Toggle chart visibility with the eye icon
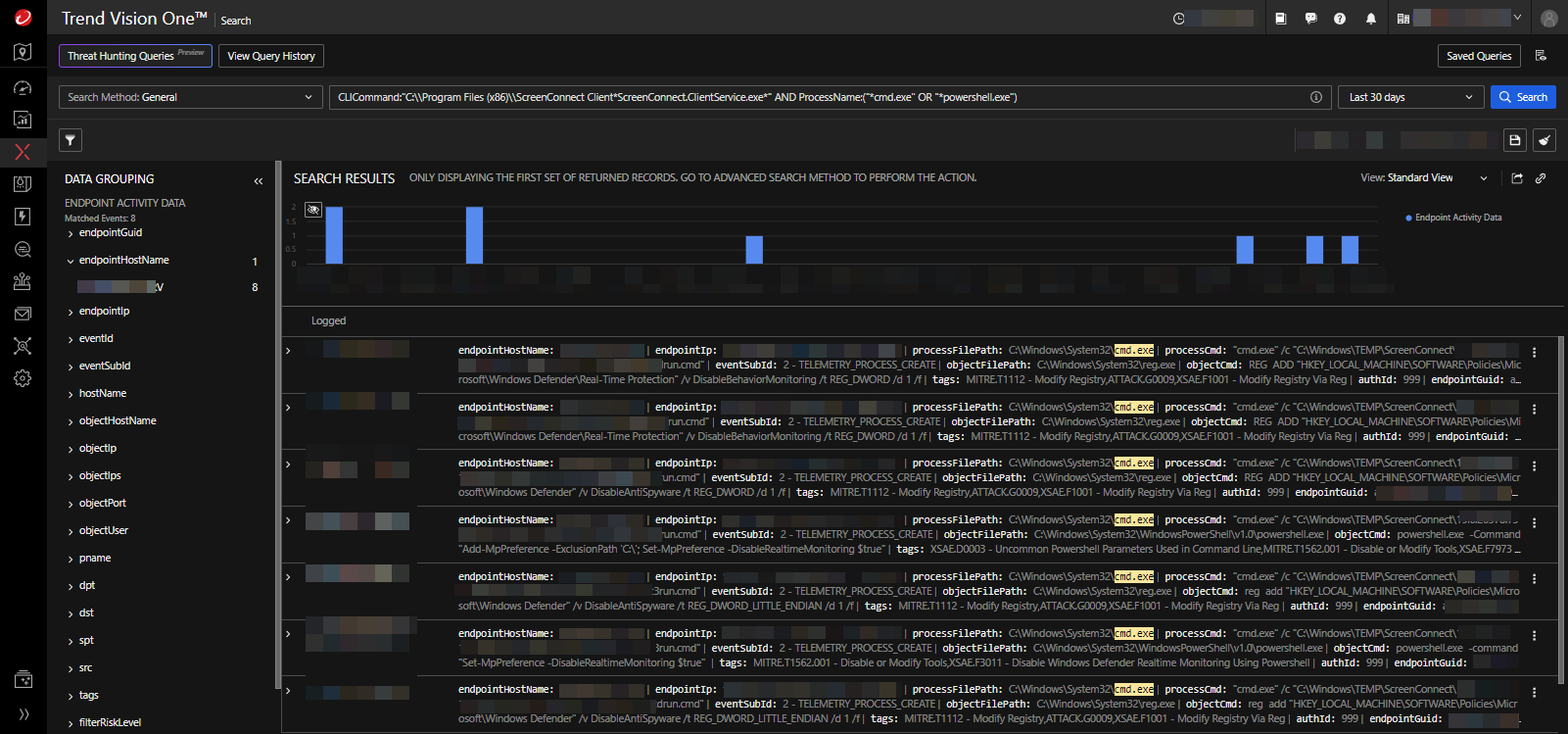 click(313, 210)
